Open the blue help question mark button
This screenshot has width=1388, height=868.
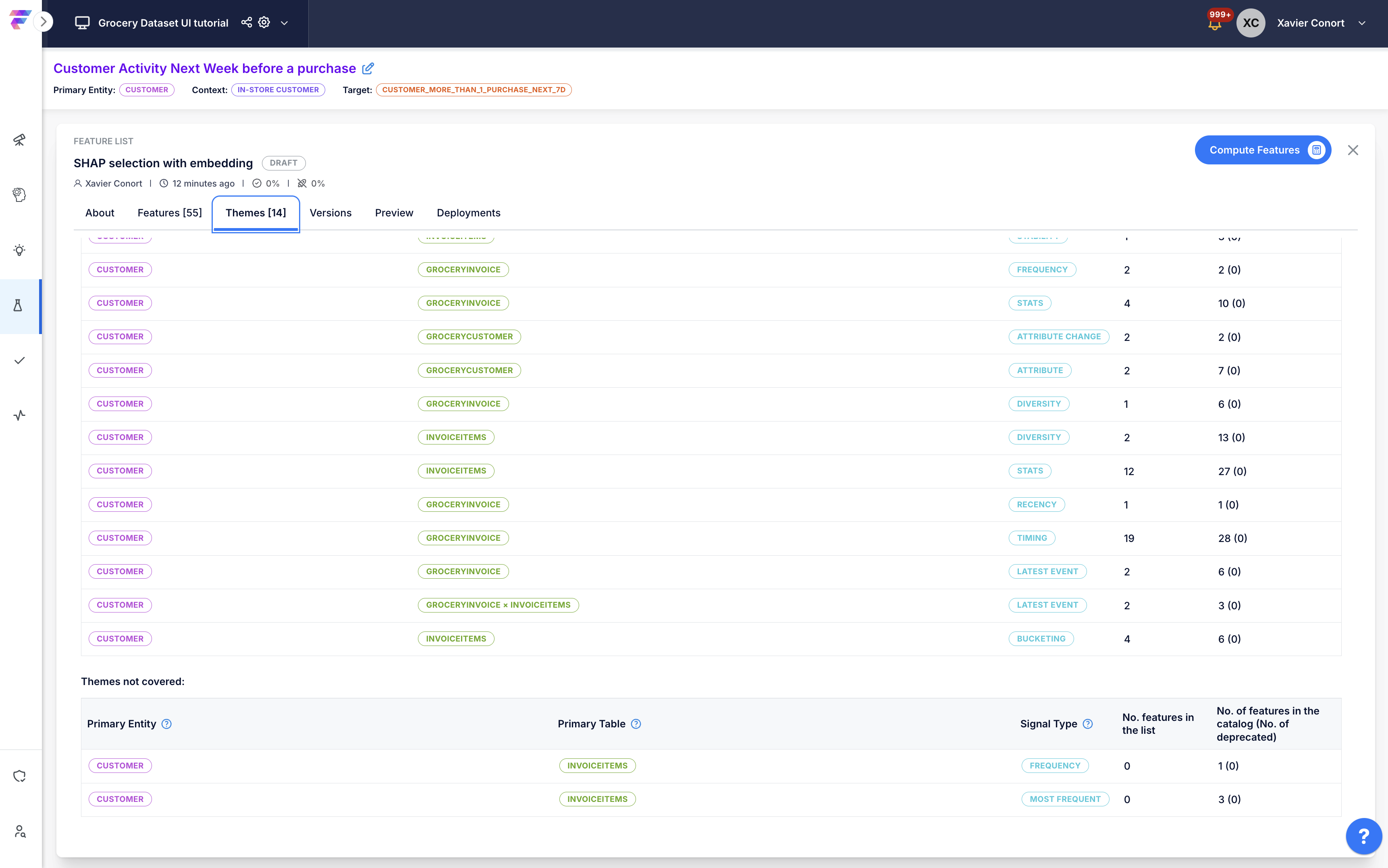point(1363,836)
